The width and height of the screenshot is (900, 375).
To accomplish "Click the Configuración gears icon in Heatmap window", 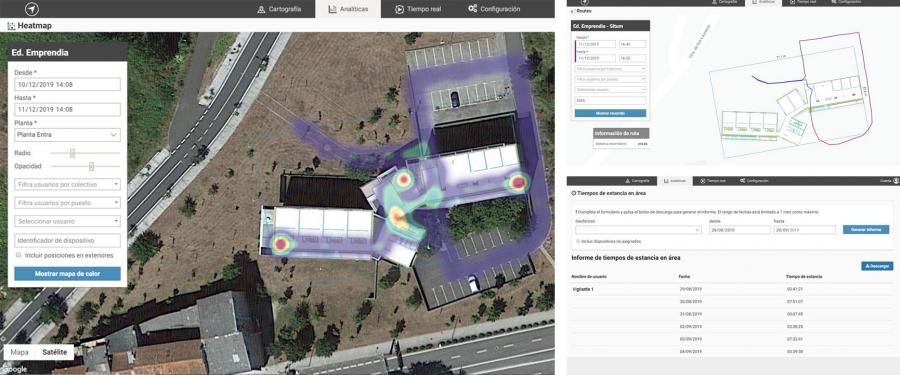I will click(x=472, y=9).
